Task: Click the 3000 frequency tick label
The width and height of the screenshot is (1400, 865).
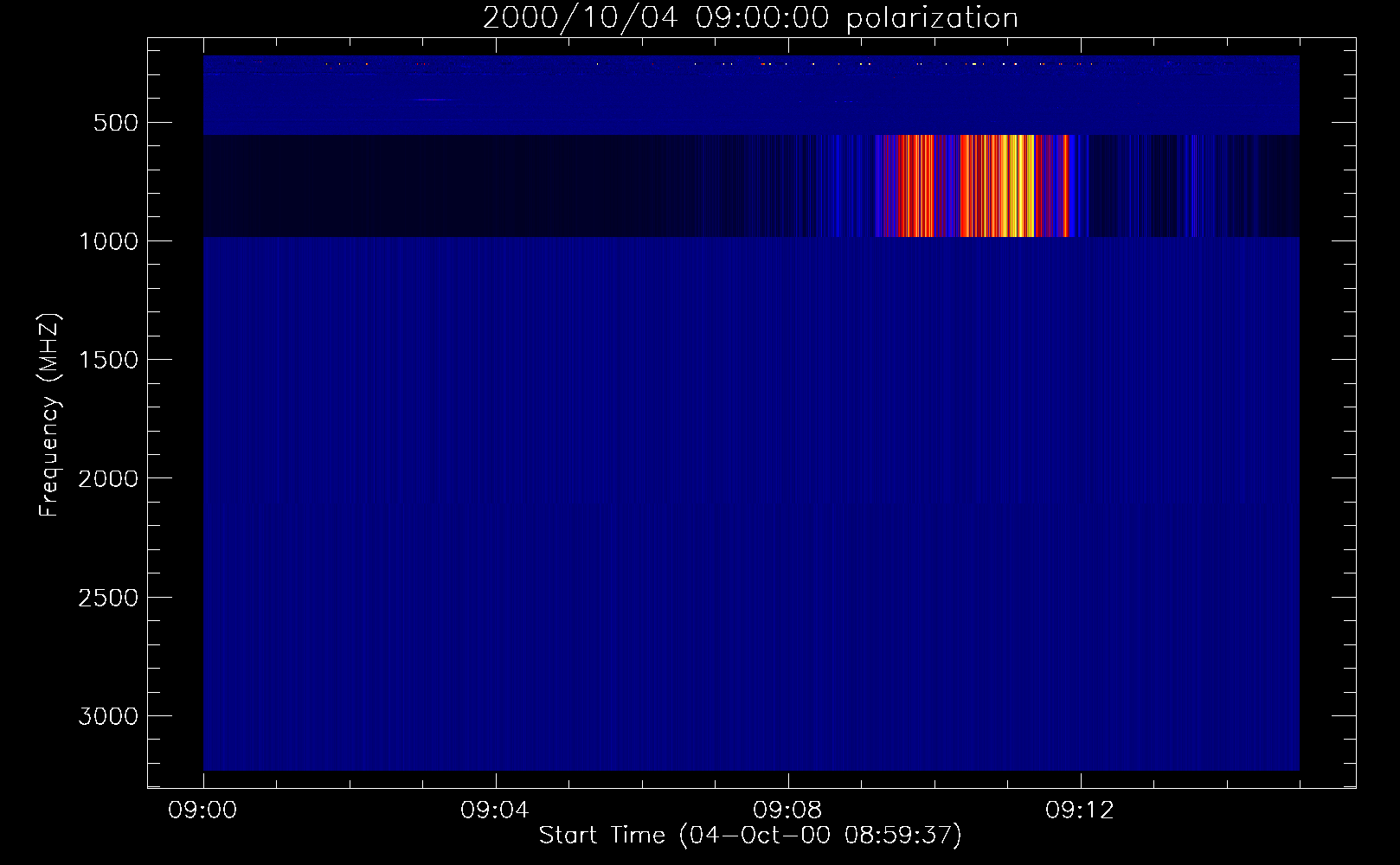Action: (x=108, y=716)
